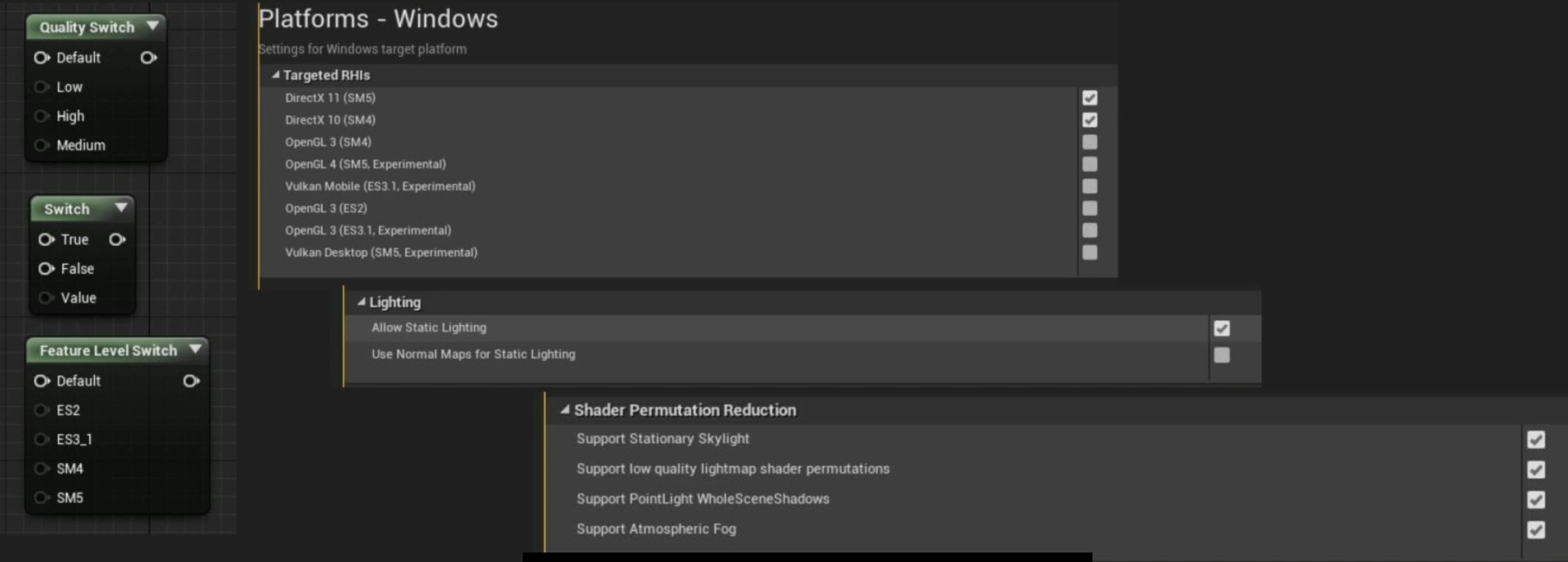Viewport: 1568px width, 562px height.
Task: Click the Quality Switch Default input pin
Action: tap(42, 58)
